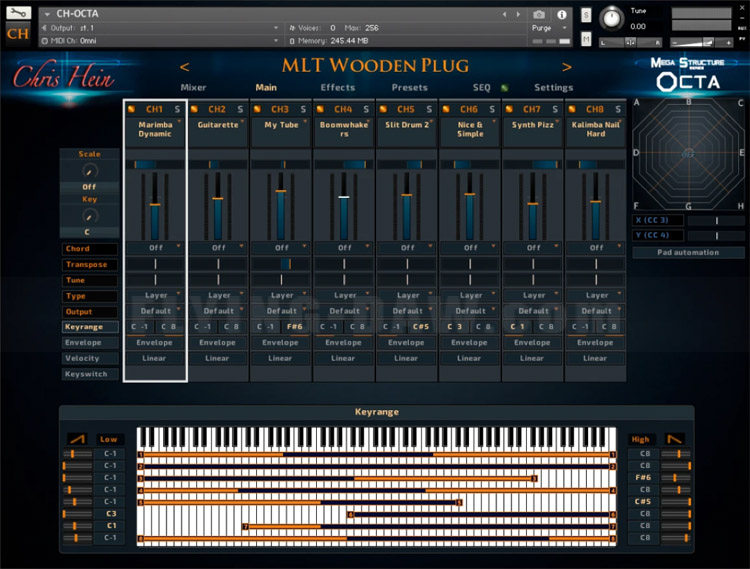
Task: Toggle the header solo S button
Action: click(586, 15)
